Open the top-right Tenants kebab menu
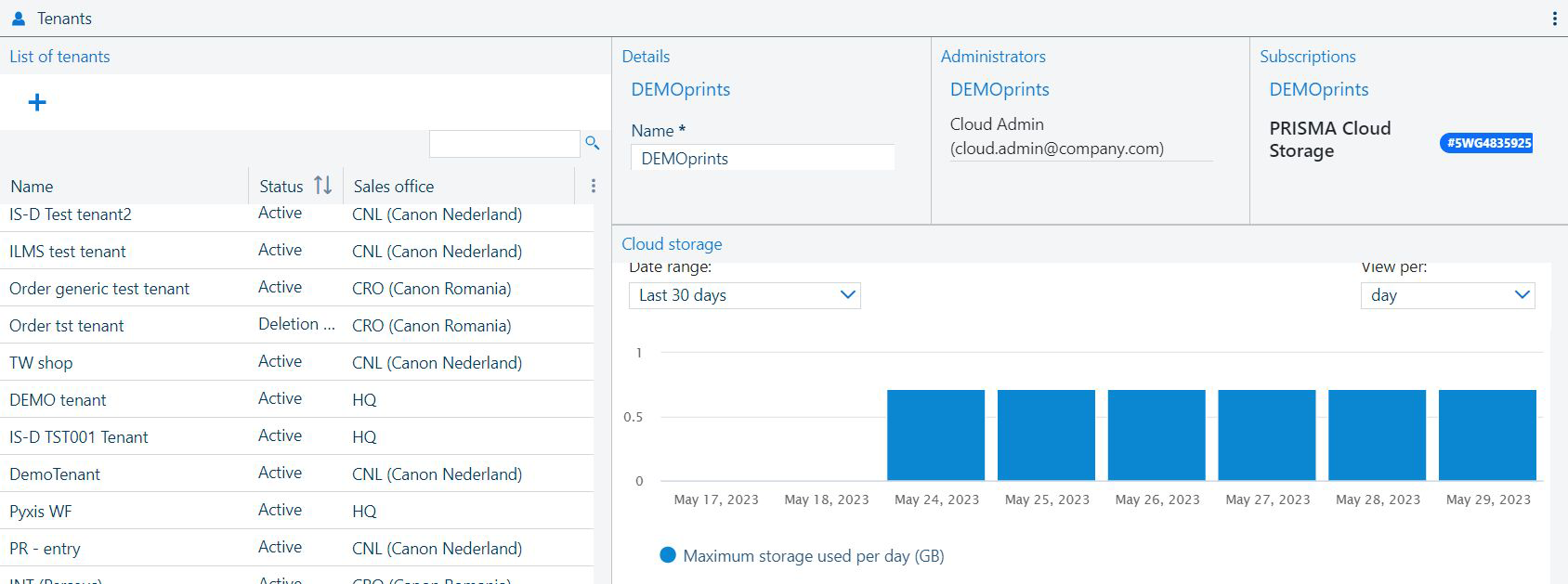 [1554, 19]
